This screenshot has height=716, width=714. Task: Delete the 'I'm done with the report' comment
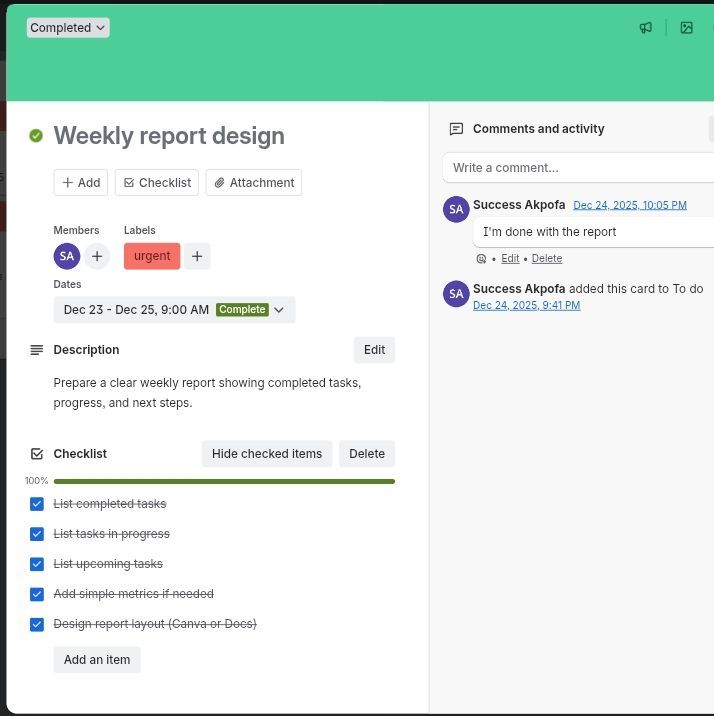coord(547,258)
